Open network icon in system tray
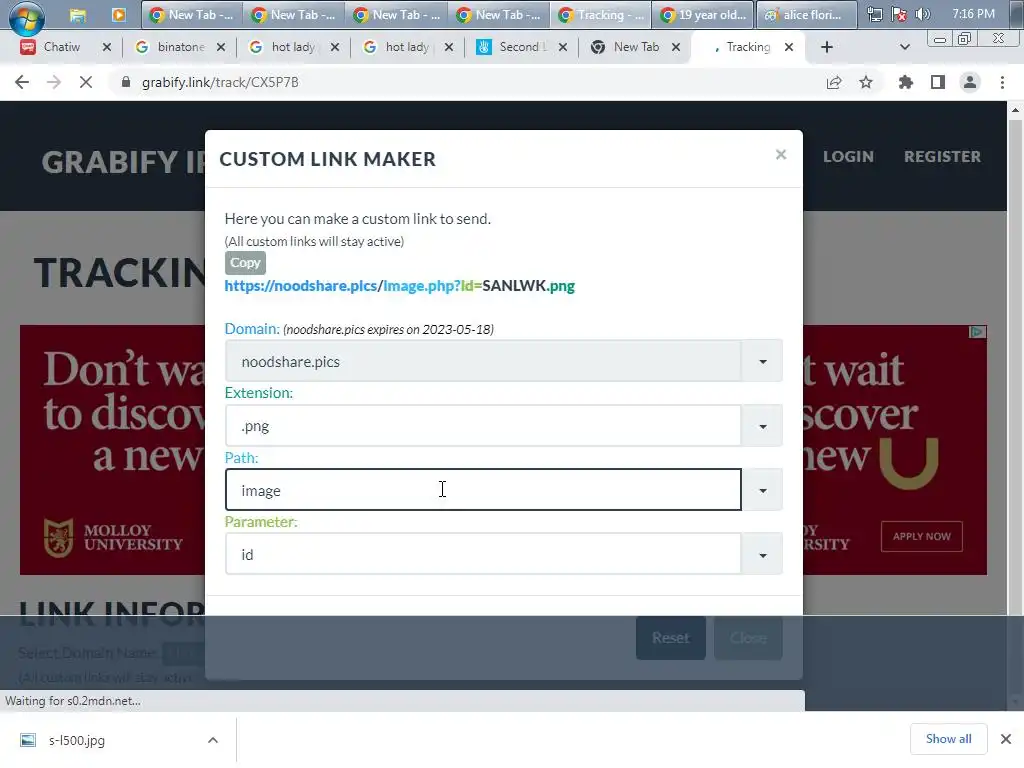The height and width of the screenshot is (768, 1024). tap(874, 14)
